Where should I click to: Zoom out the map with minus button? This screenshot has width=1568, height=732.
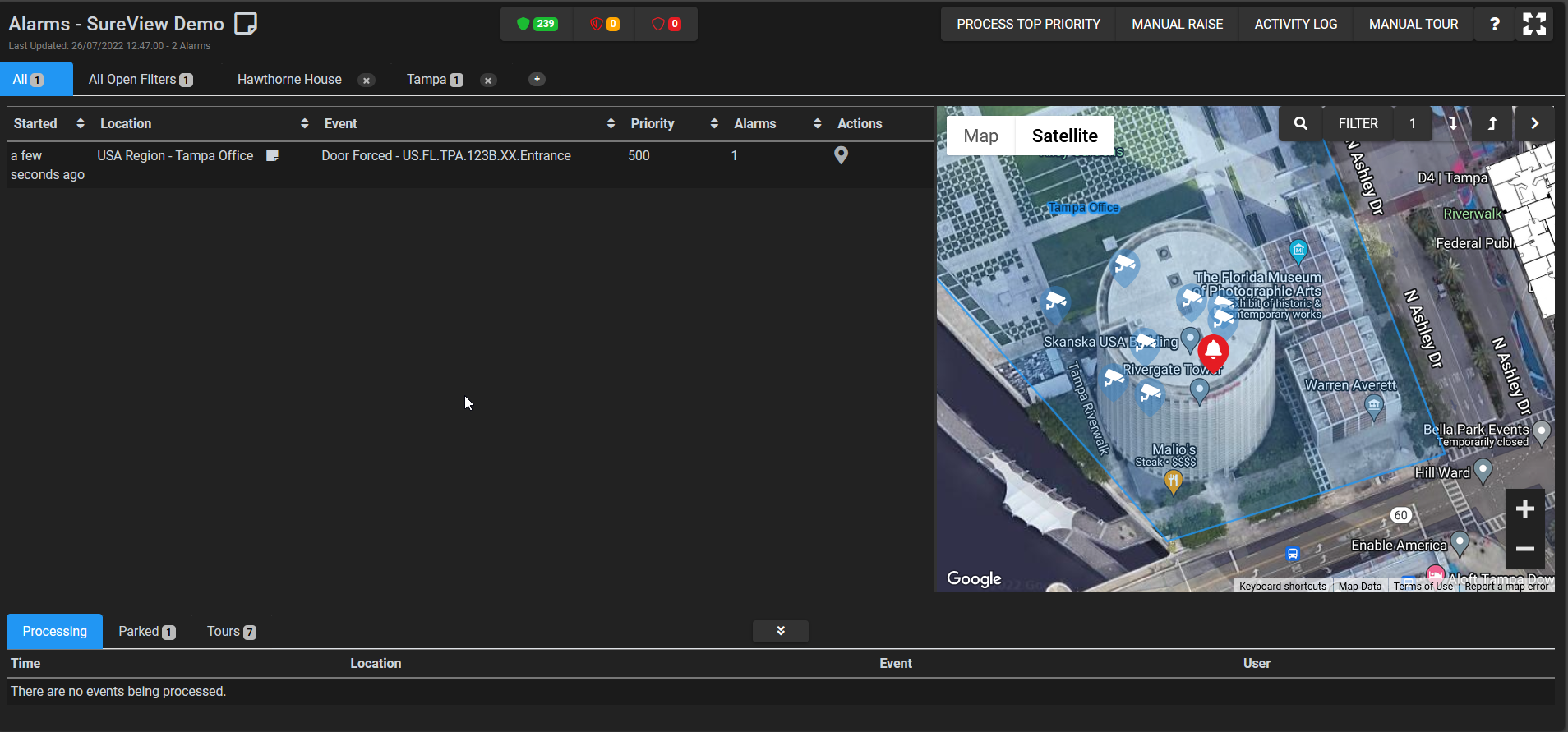(x=1525, y=549)
